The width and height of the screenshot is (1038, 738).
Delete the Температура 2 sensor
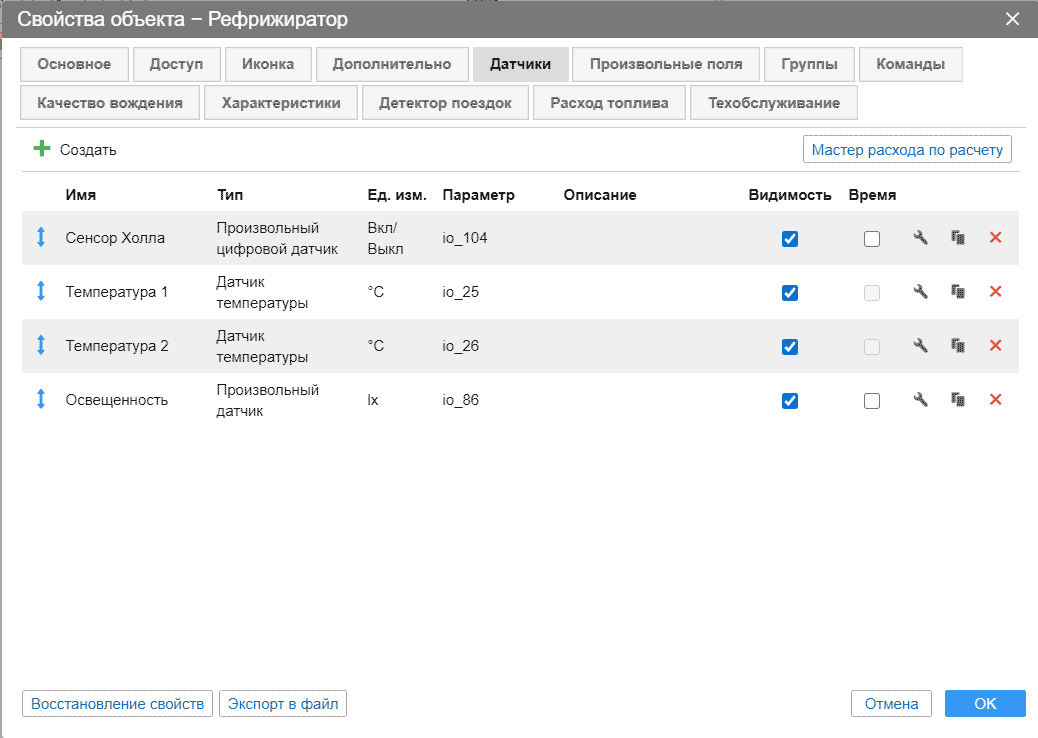(x=995, y=346)
